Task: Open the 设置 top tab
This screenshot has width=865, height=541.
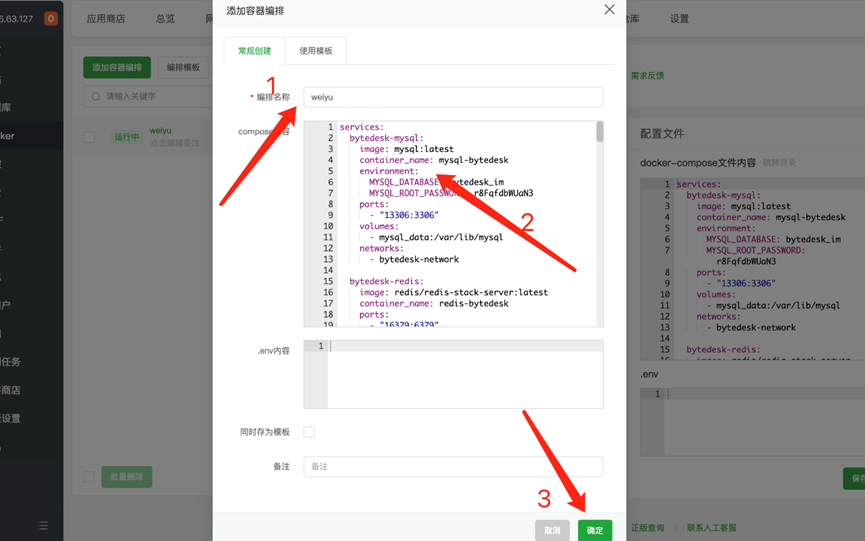Action: pos(679,19)
